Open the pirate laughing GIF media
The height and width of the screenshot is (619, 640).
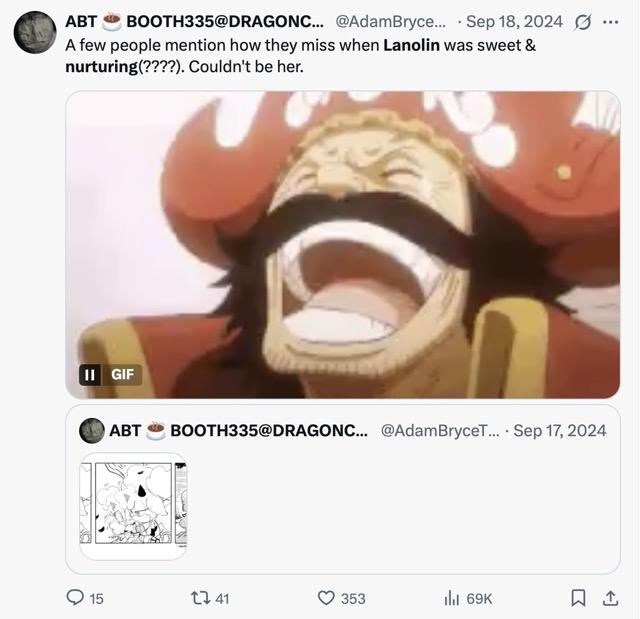[x=342, y=244]
